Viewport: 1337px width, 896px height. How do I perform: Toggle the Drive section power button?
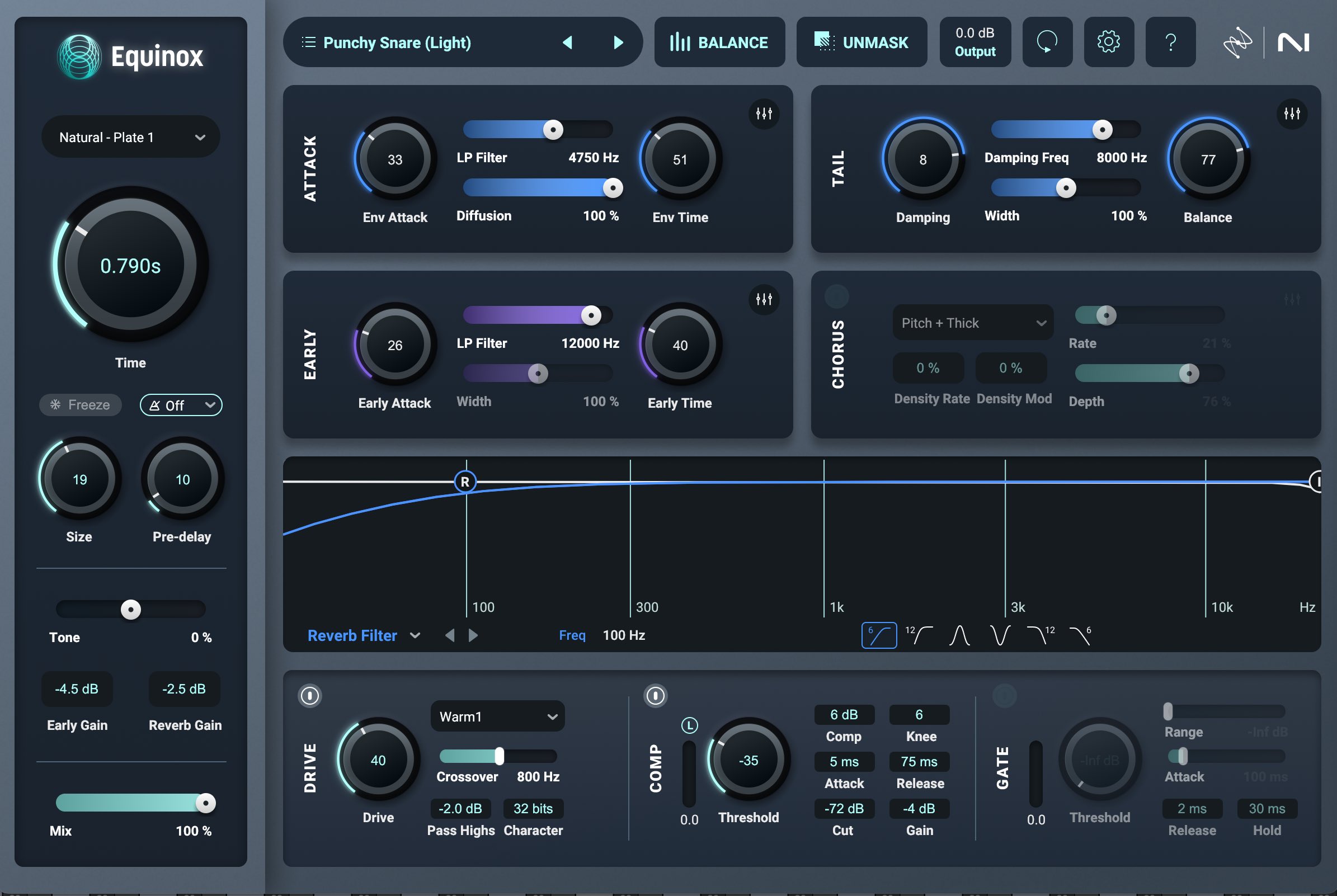(x=310, y=696)
